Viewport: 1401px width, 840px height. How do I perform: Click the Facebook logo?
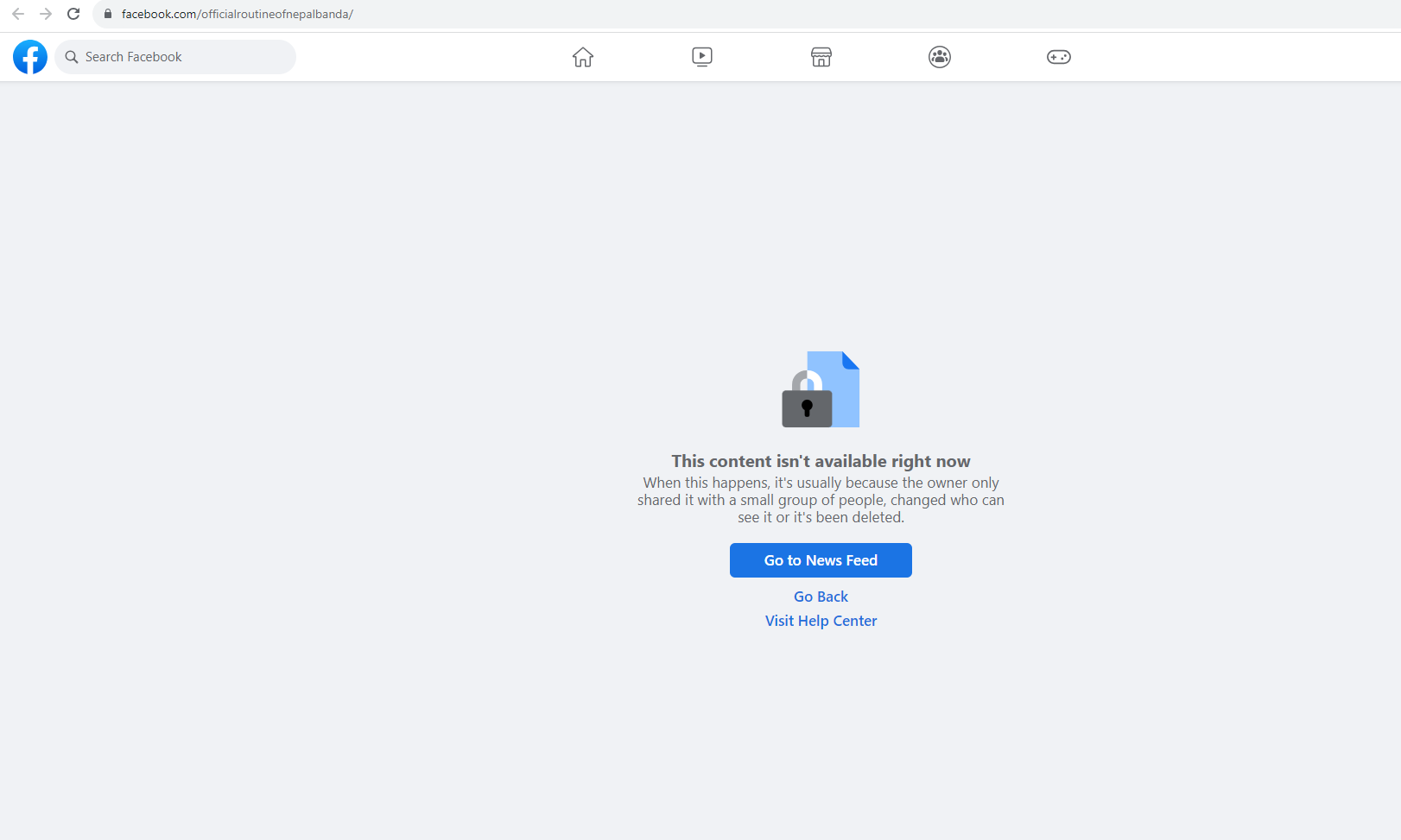pyautogui.click(x=30, y=57)
